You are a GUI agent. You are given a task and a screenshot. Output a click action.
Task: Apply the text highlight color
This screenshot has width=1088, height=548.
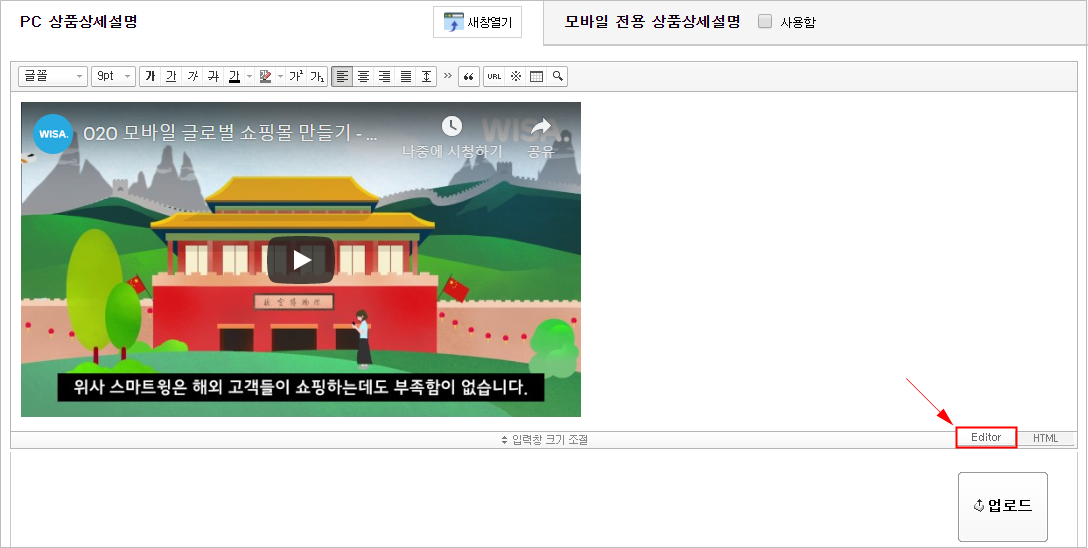(265, 76)
